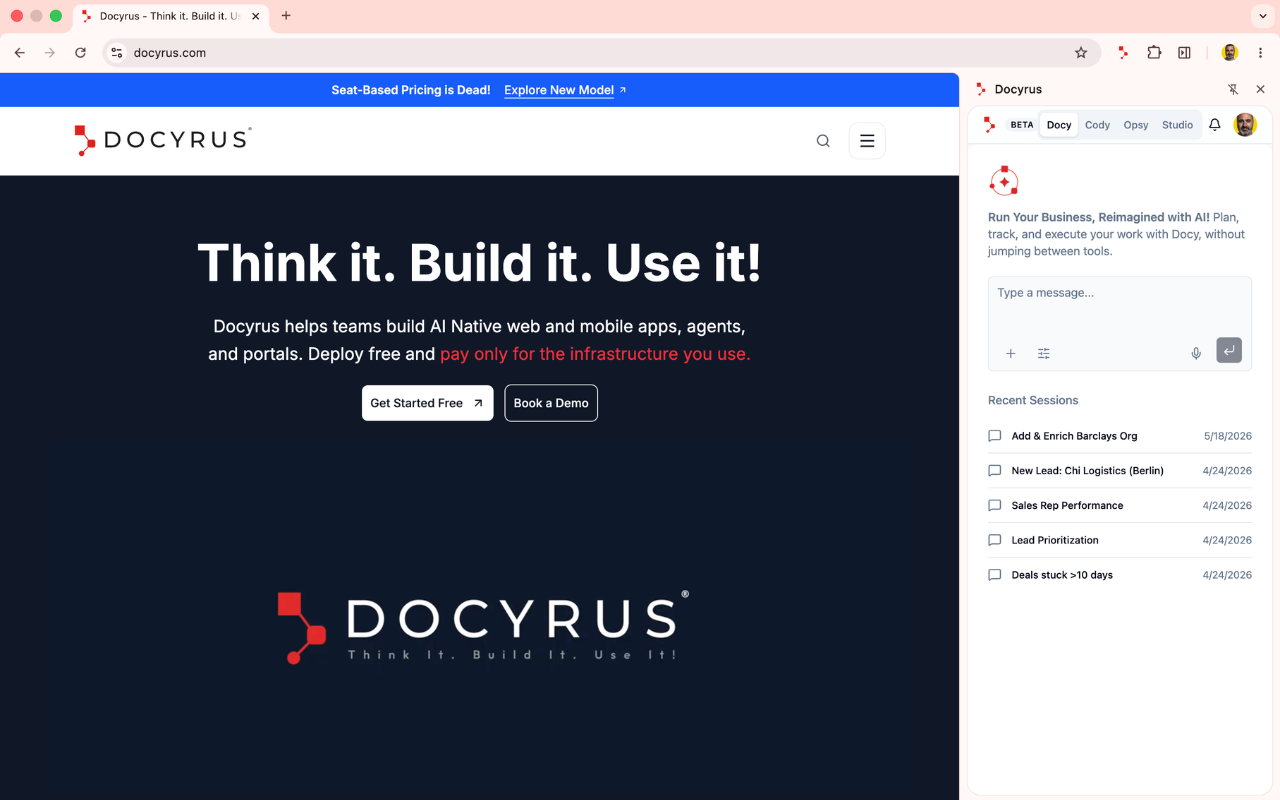This screenshot has height=800, width=1280.
Task: Reload the page
Action: 81,53
